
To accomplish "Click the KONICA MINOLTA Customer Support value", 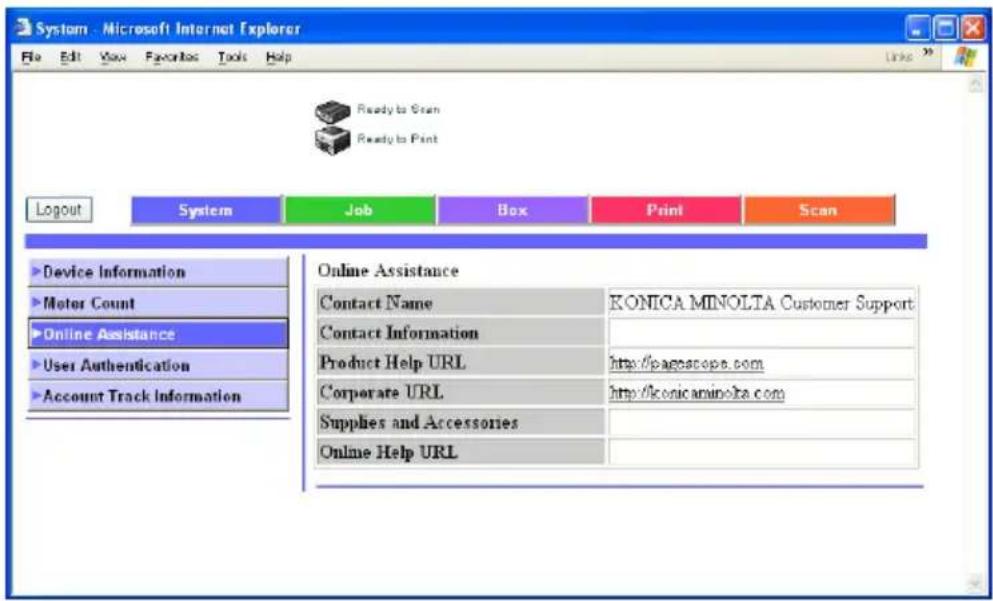I will click(x=761, y=303).
